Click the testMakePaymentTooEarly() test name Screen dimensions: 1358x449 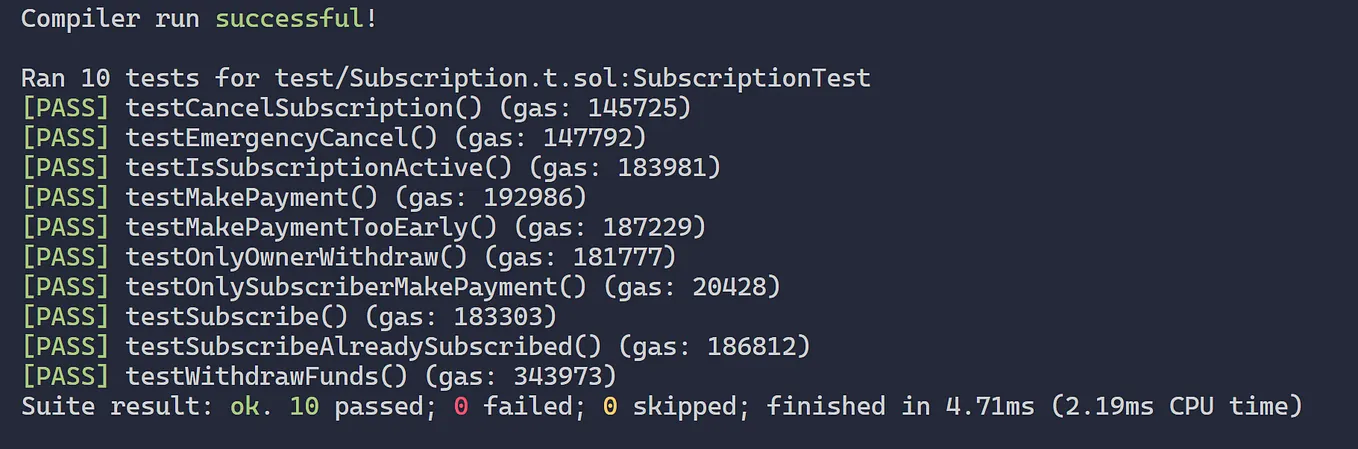pos(297,228)
